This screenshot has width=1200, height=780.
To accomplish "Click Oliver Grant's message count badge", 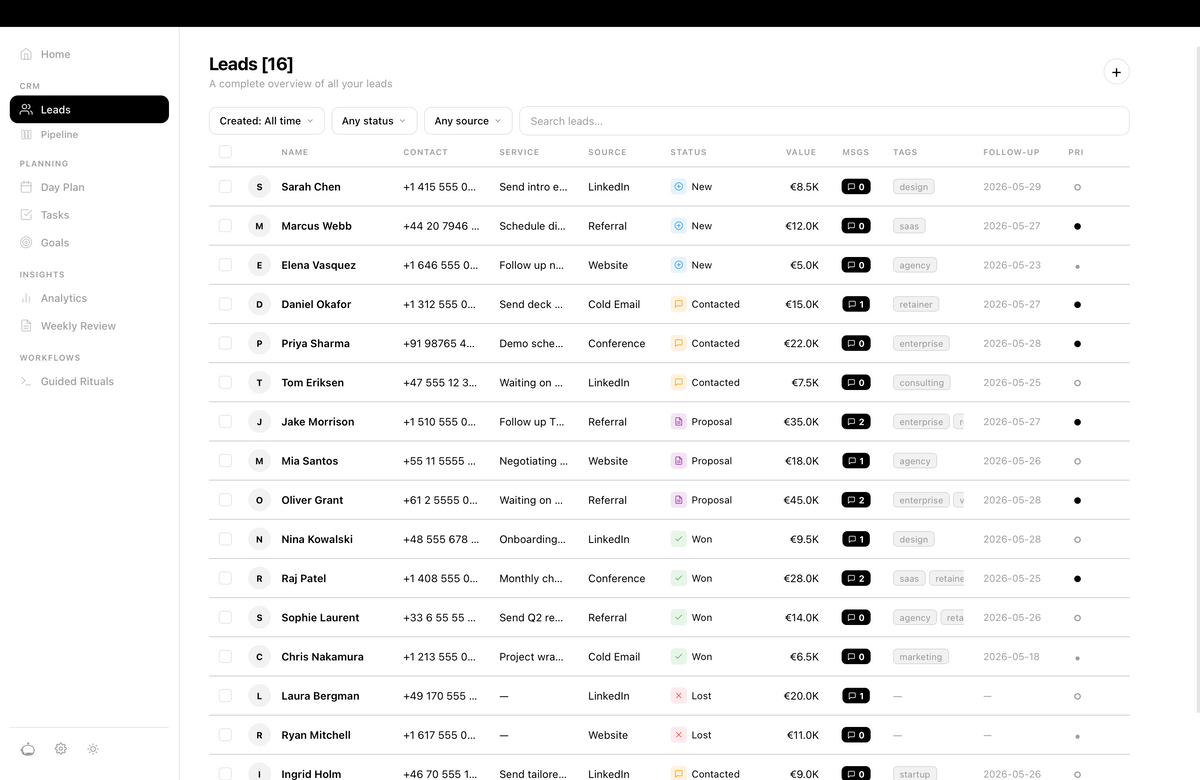I will click(855, 500).
